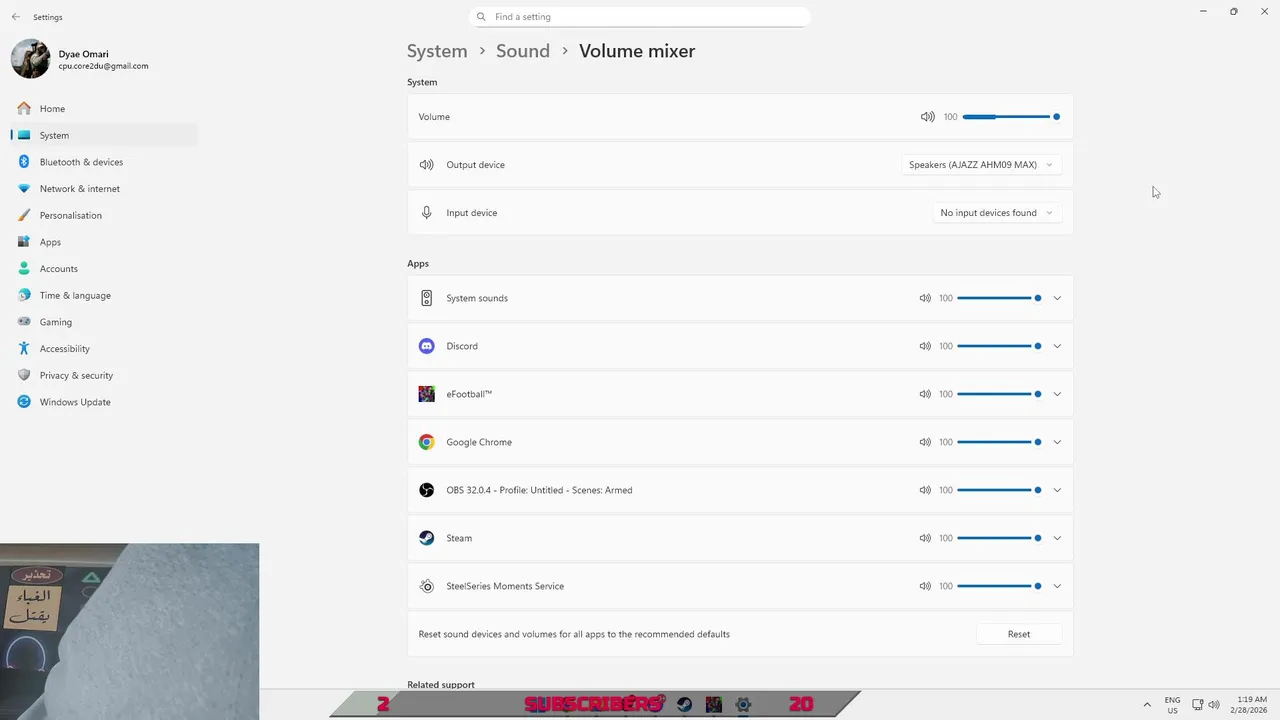Mute SteelSeries Moments Service speaker icon
Screen dimensions: 1280x720
(x=925, y=586)
